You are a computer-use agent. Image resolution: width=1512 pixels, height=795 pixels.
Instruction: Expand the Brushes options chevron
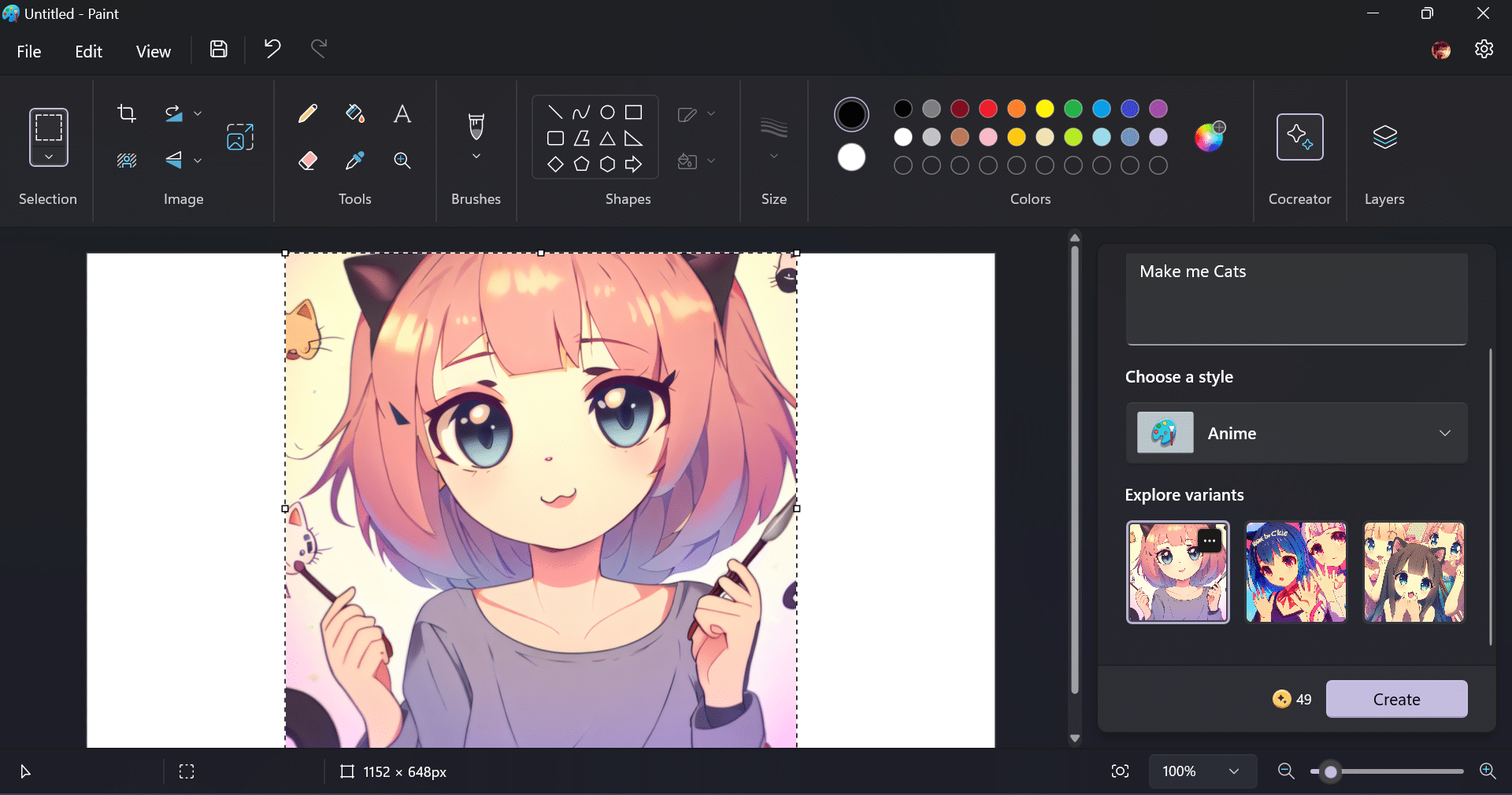(x=476, y=157)
